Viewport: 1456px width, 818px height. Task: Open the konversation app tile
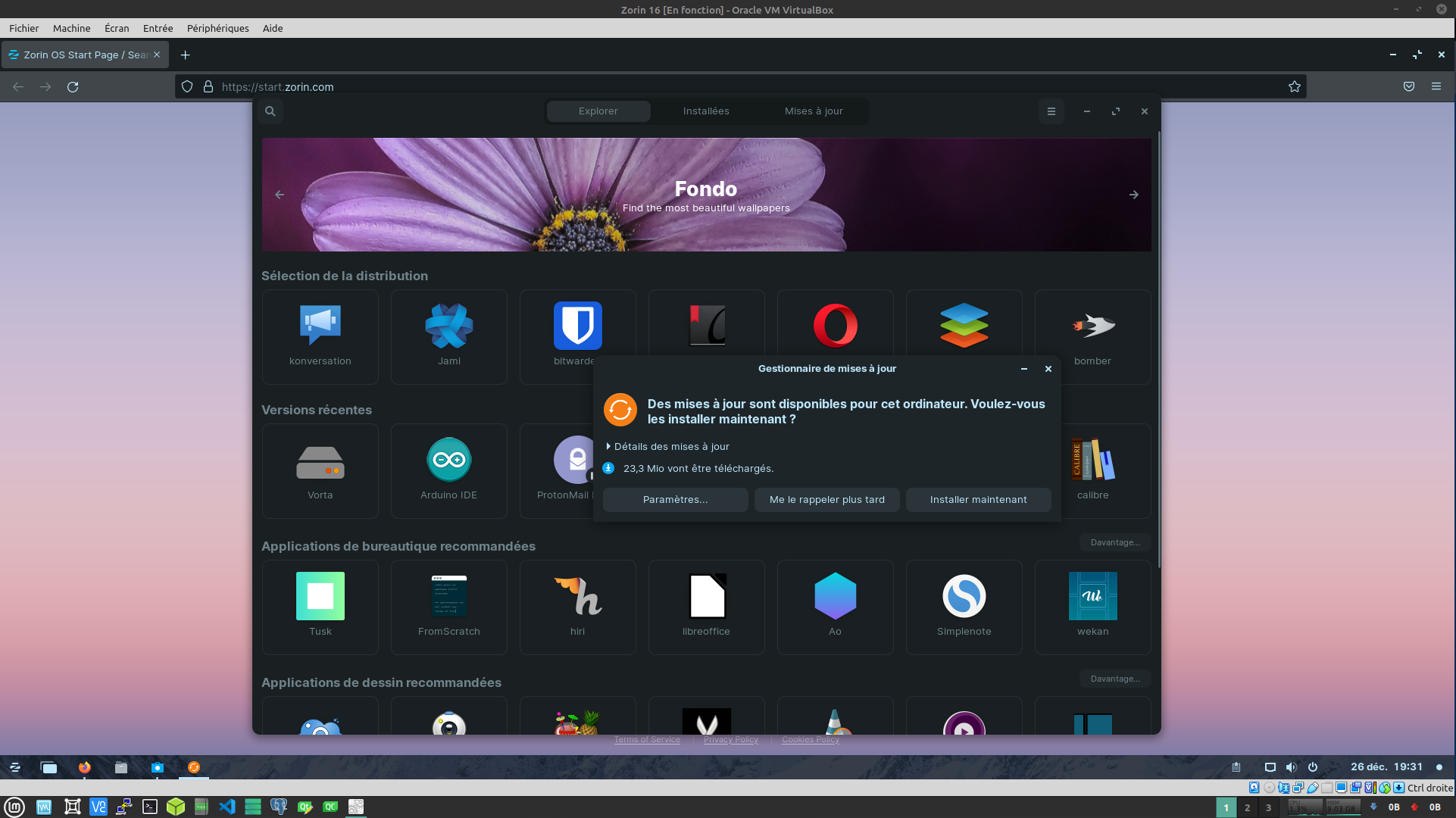click(x=320, y=336)
